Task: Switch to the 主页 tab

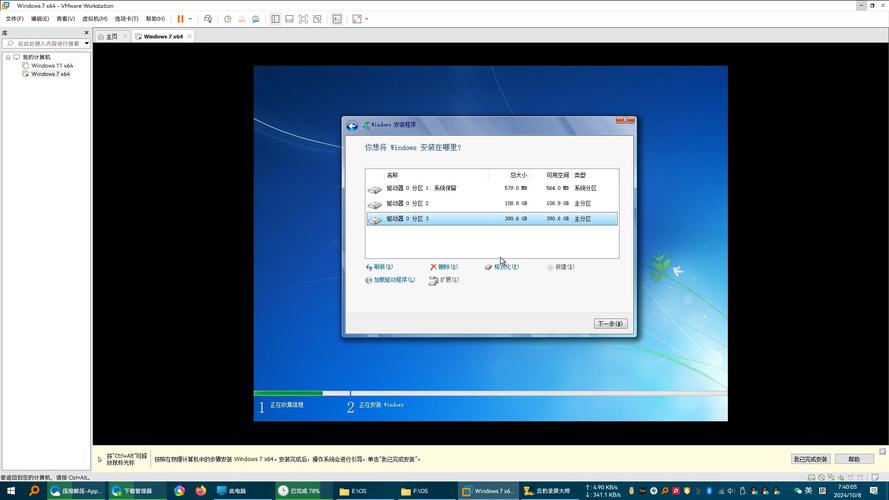Action: coord(112,36)
